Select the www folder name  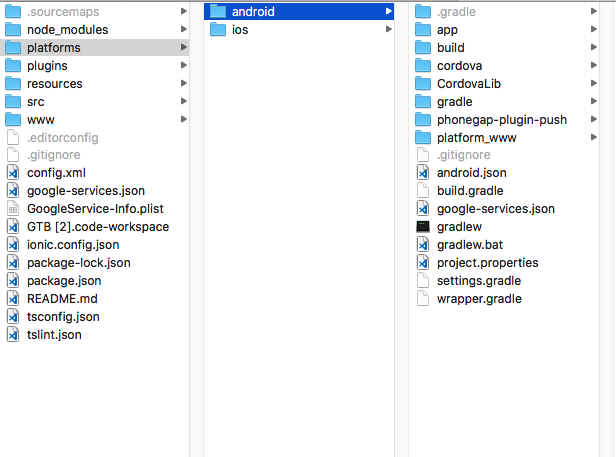tap(40, 120)
